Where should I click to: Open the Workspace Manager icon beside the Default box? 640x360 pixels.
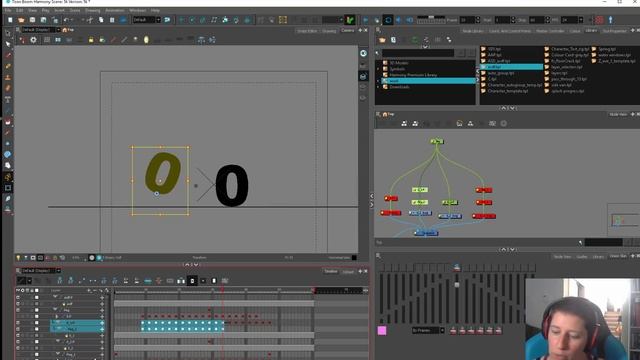coord(167,20)
